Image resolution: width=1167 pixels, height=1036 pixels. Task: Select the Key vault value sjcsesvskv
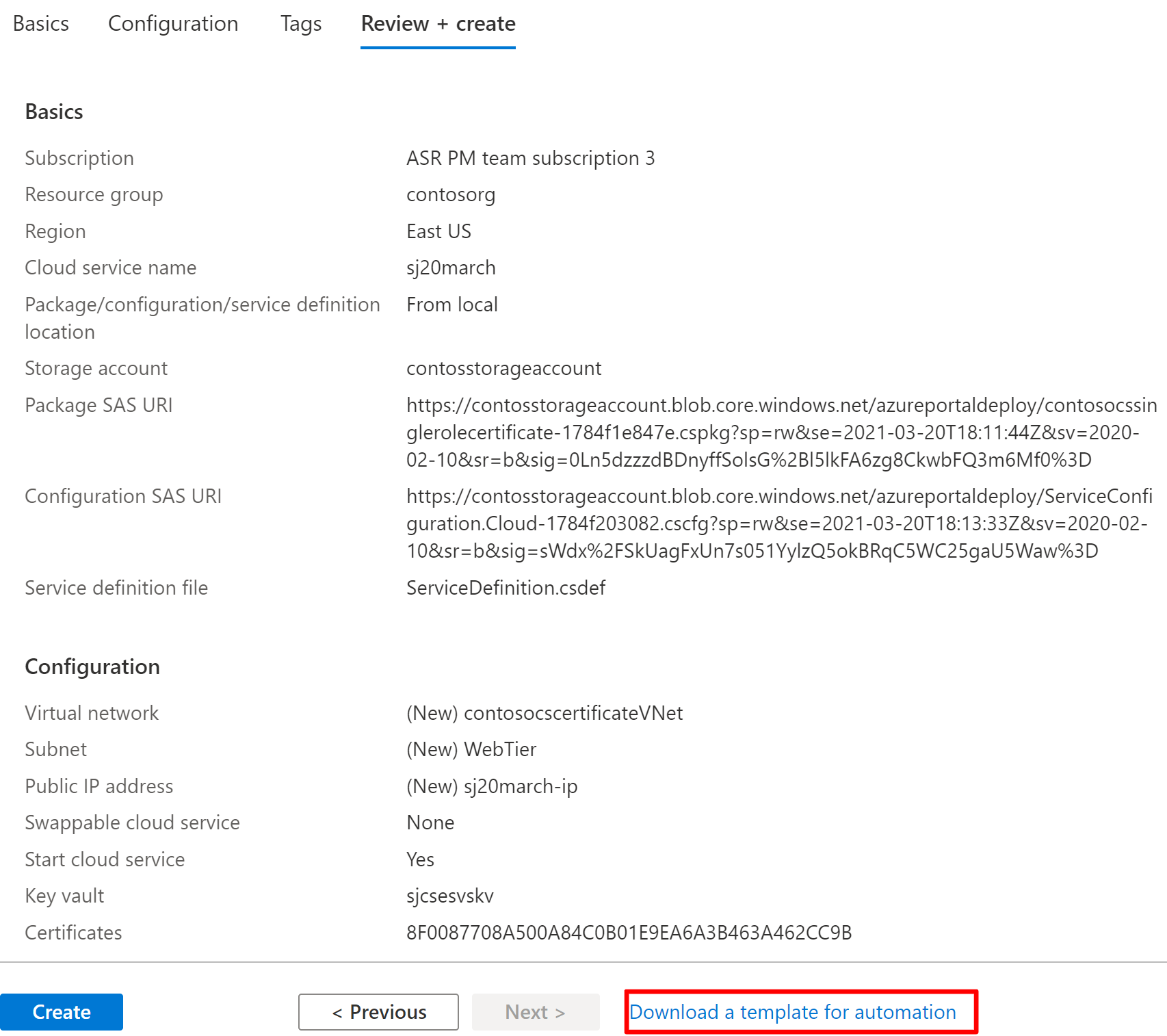pyautogui.click(x=449, y=895)
